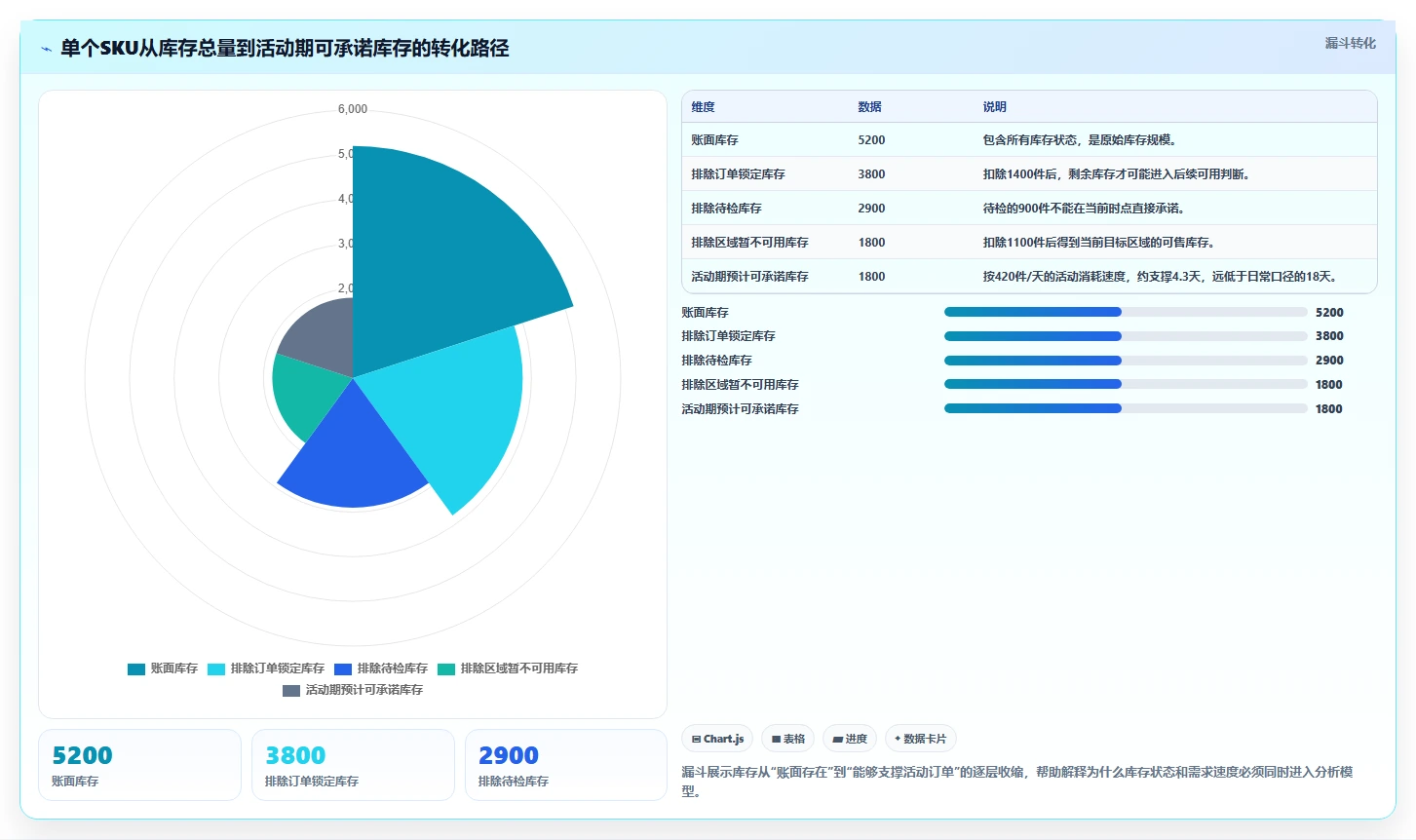
Task: Select the 账面库存 table row cell
Action: click(714, 140)
